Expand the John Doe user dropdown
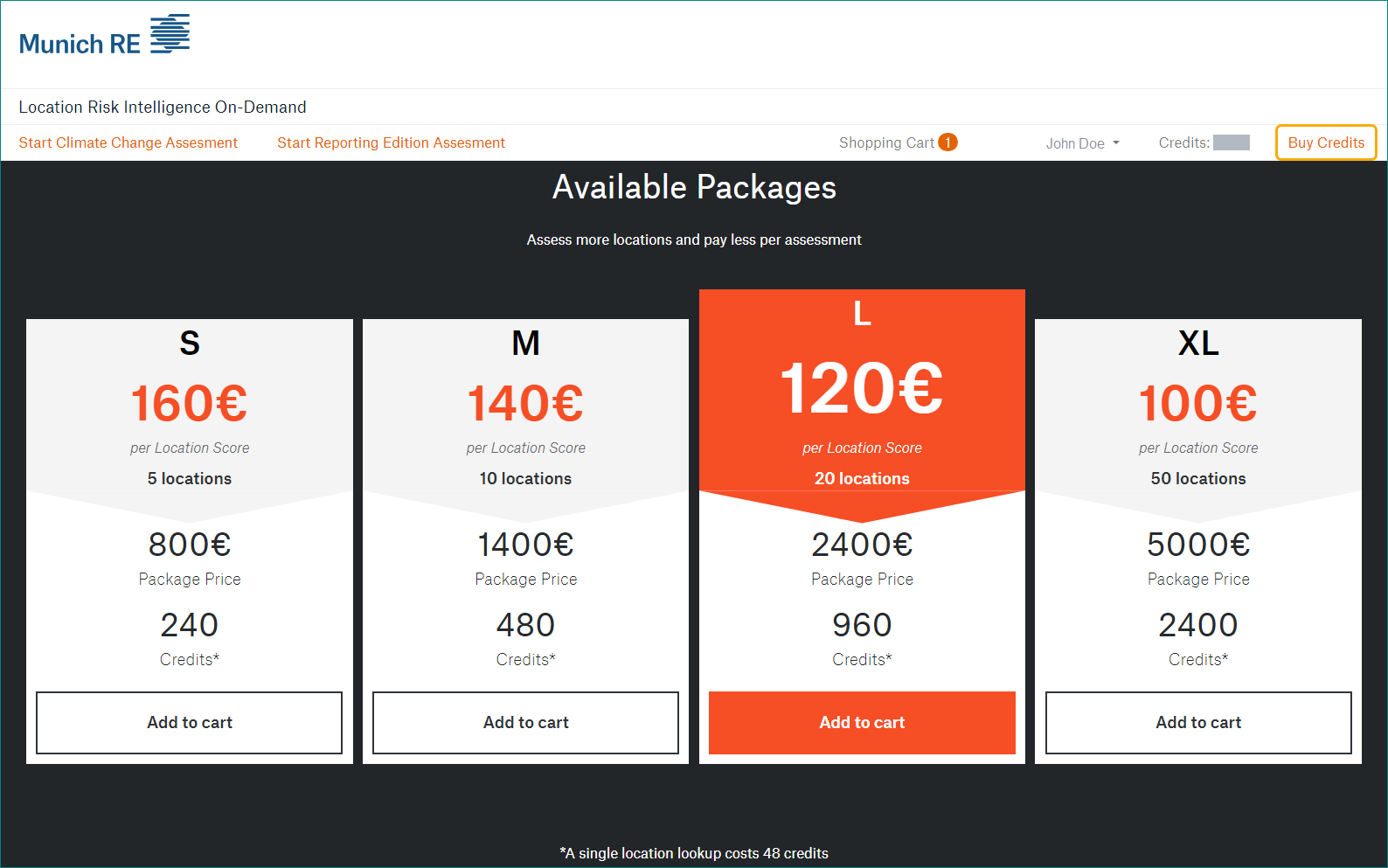 (1082, 143)
